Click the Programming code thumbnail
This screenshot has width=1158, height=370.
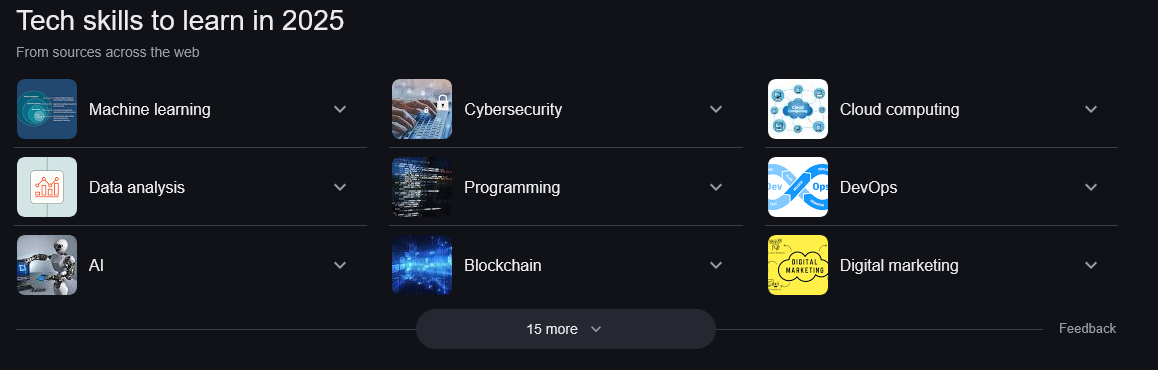pos(422,187)
